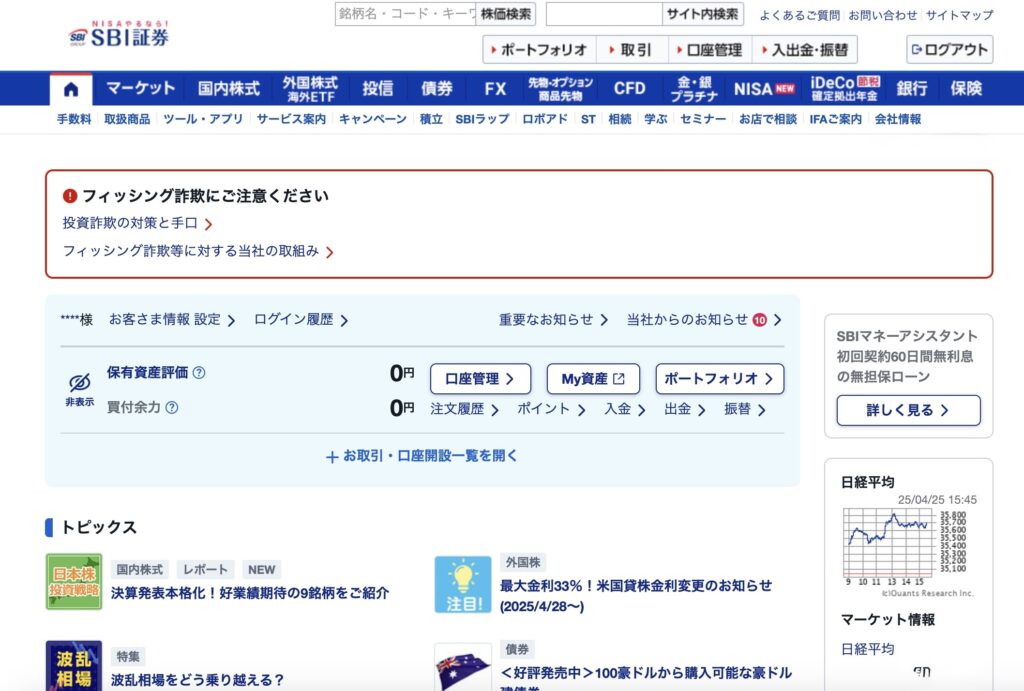The height and width of the screenshot is (691, 1024).
Task: Open 決算発表本格化 topic article link
Action: (x=250, y=593)
